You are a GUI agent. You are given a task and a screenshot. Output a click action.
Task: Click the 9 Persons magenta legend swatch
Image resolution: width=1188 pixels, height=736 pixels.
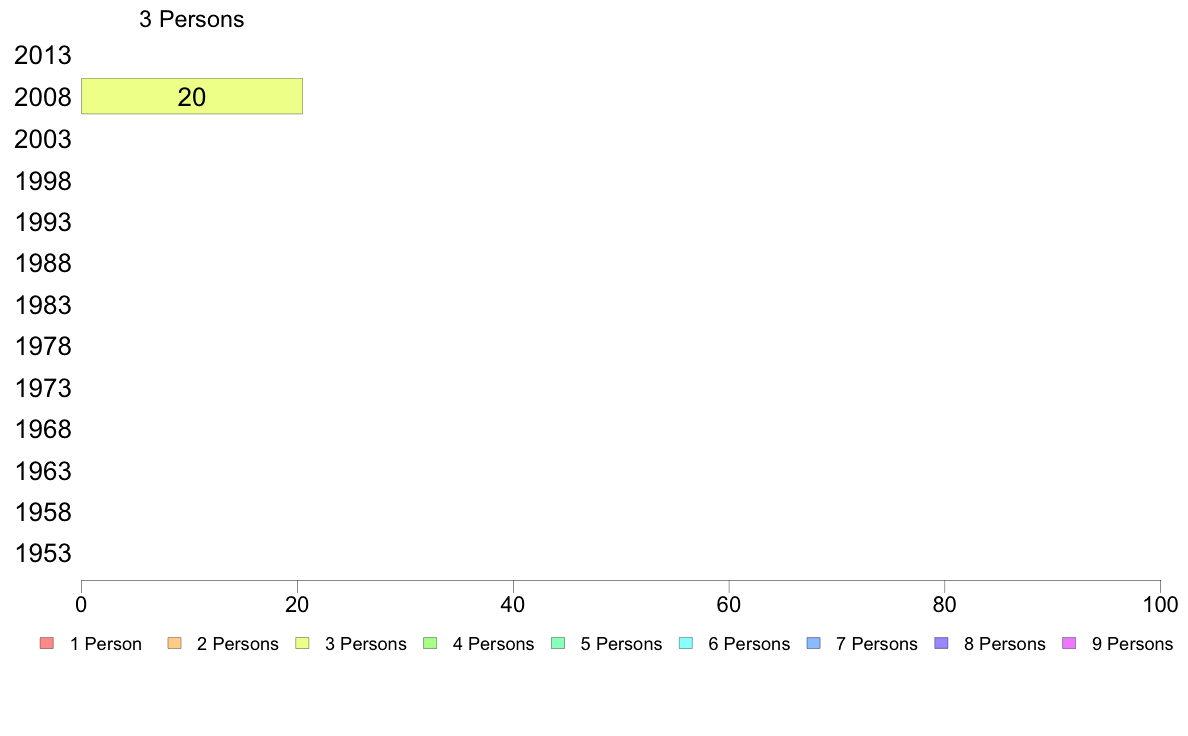pos(1070,644)
